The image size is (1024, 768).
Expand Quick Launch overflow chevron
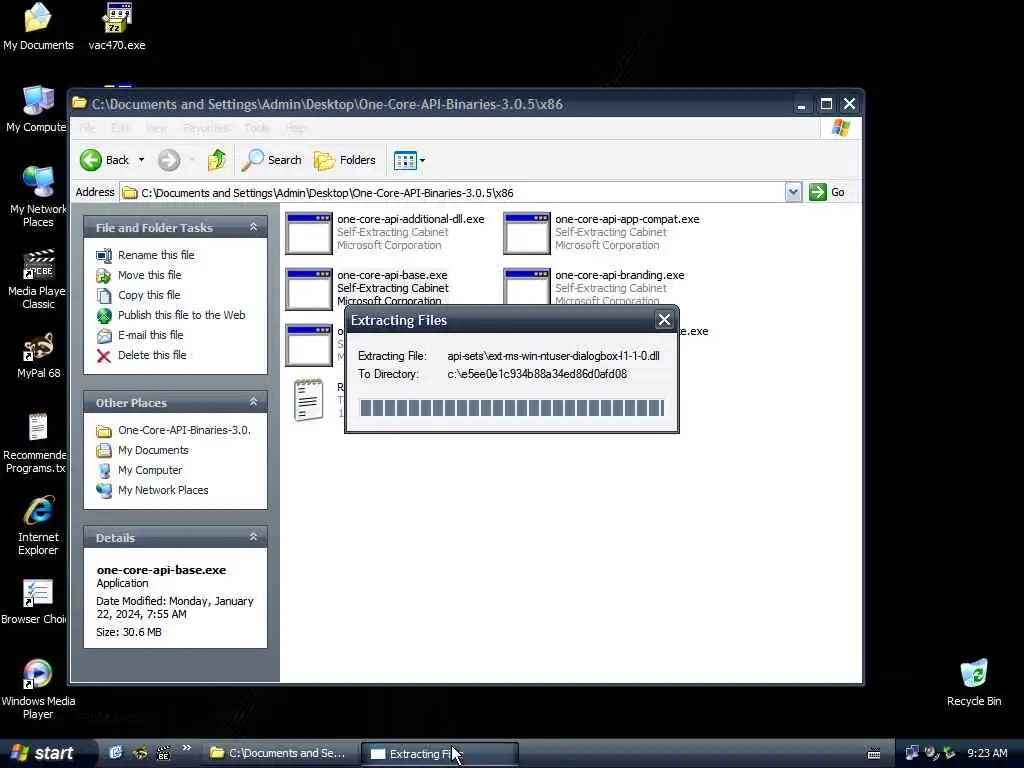[187, 748]
